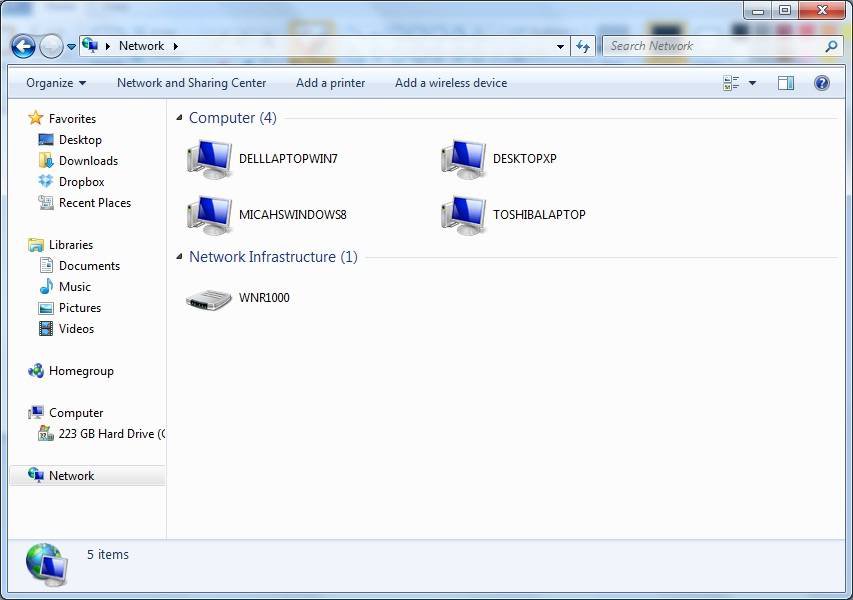Open the Organize dropdown menu
This screenshot has width=853, height=600.
click(x=56, y=83)
